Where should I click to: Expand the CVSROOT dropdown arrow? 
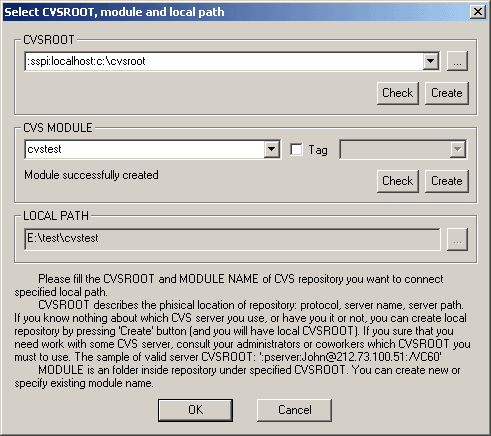pyautogui.click(x=430, y=61)
